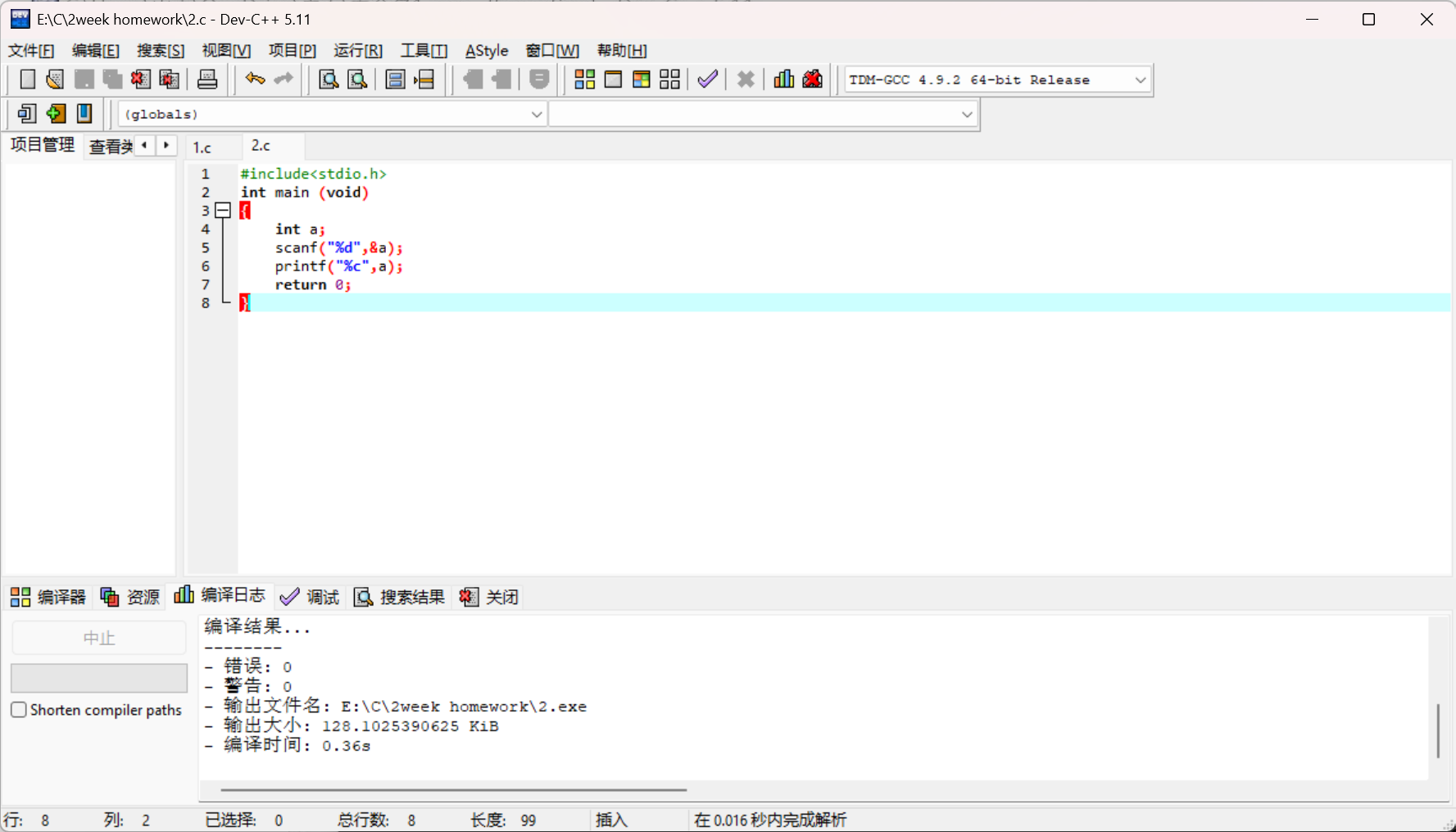This screenshot has width=1456, height=832.
Task: Click the Unindent icon in the toolbar
Action: [x=501, y=80]
